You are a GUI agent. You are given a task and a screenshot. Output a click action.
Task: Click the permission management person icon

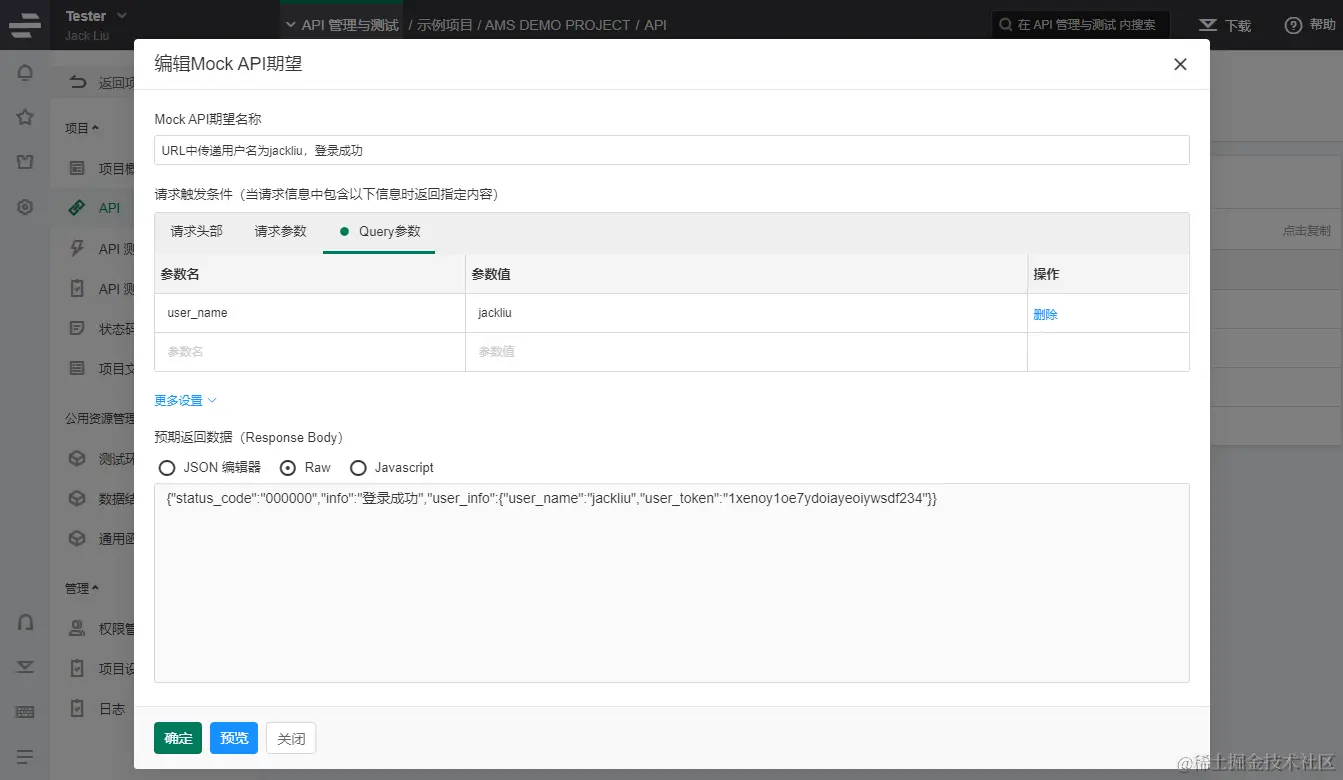tap(76, 629)
